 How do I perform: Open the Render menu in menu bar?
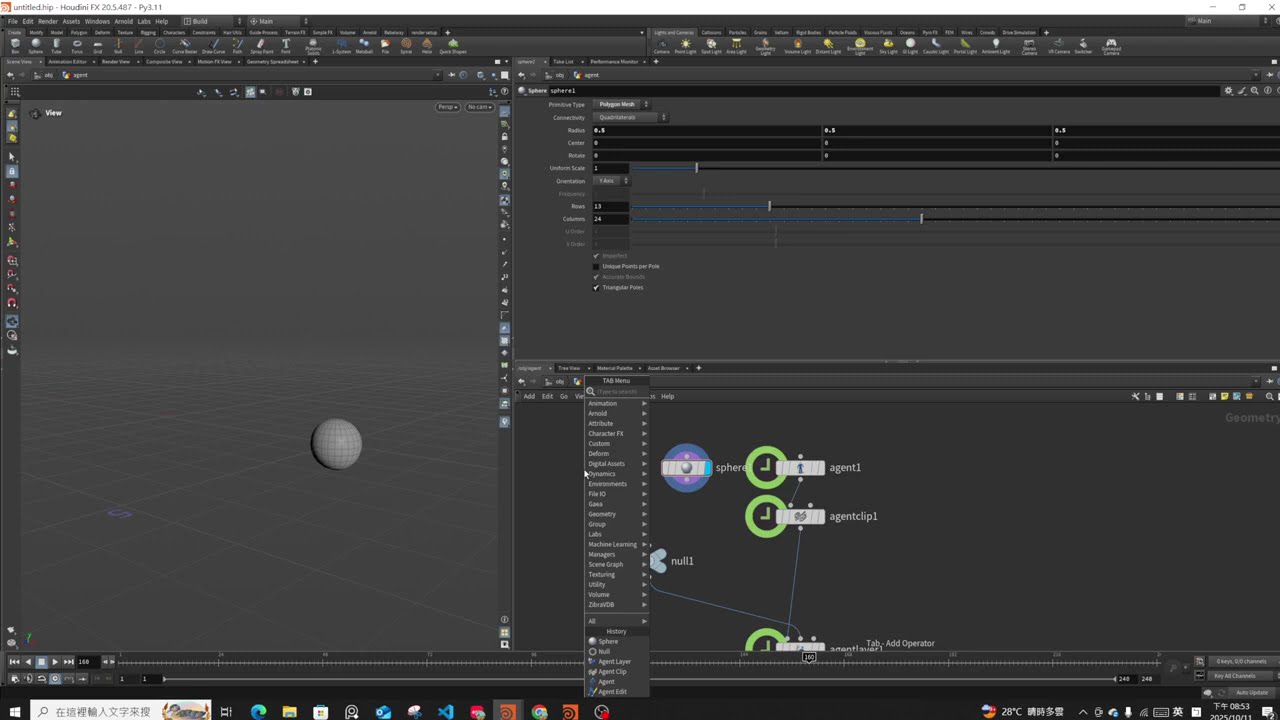pos(48,21)
